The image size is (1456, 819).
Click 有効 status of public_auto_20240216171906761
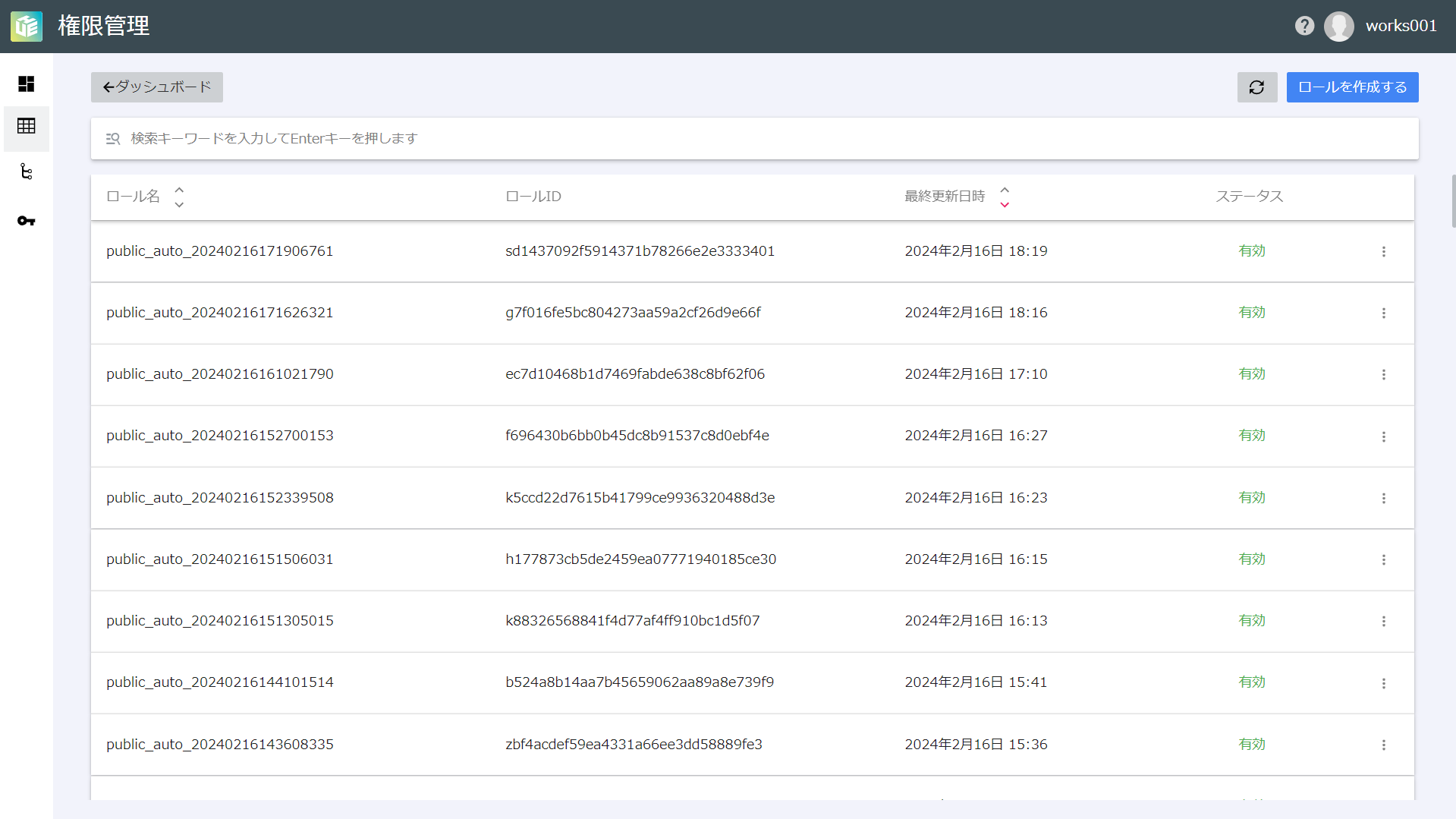[x=1252, y=251]
